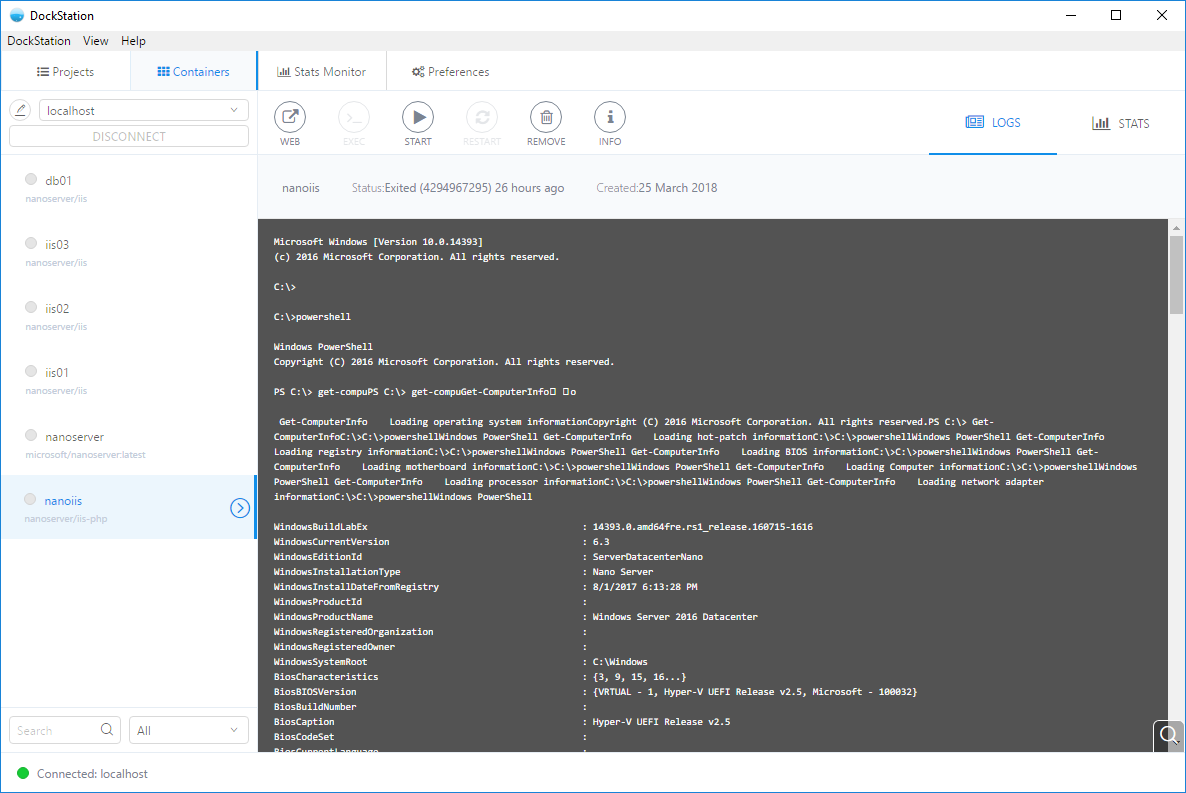Viewport: 1186px width, 793px height.
Task: Switch to the Projects tab
Action: [x=65, y=72]
